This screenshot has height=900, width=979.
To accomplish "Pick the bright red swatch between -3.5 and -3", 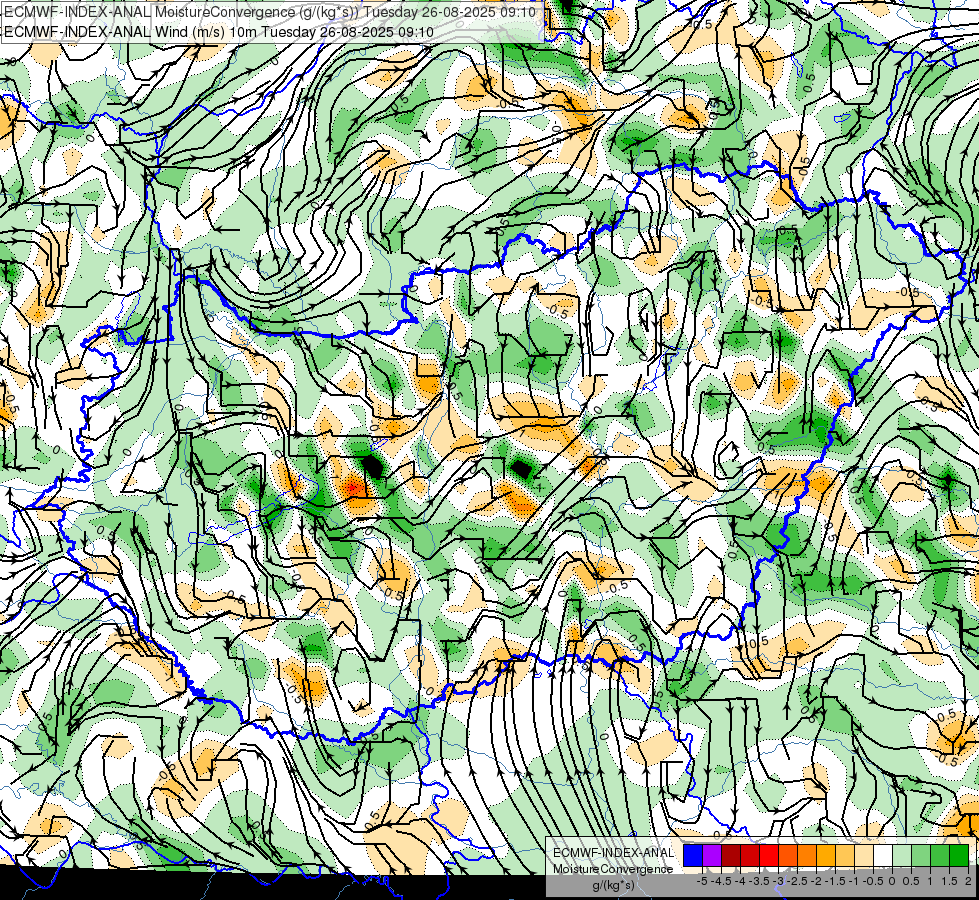I will coord(769,855).
